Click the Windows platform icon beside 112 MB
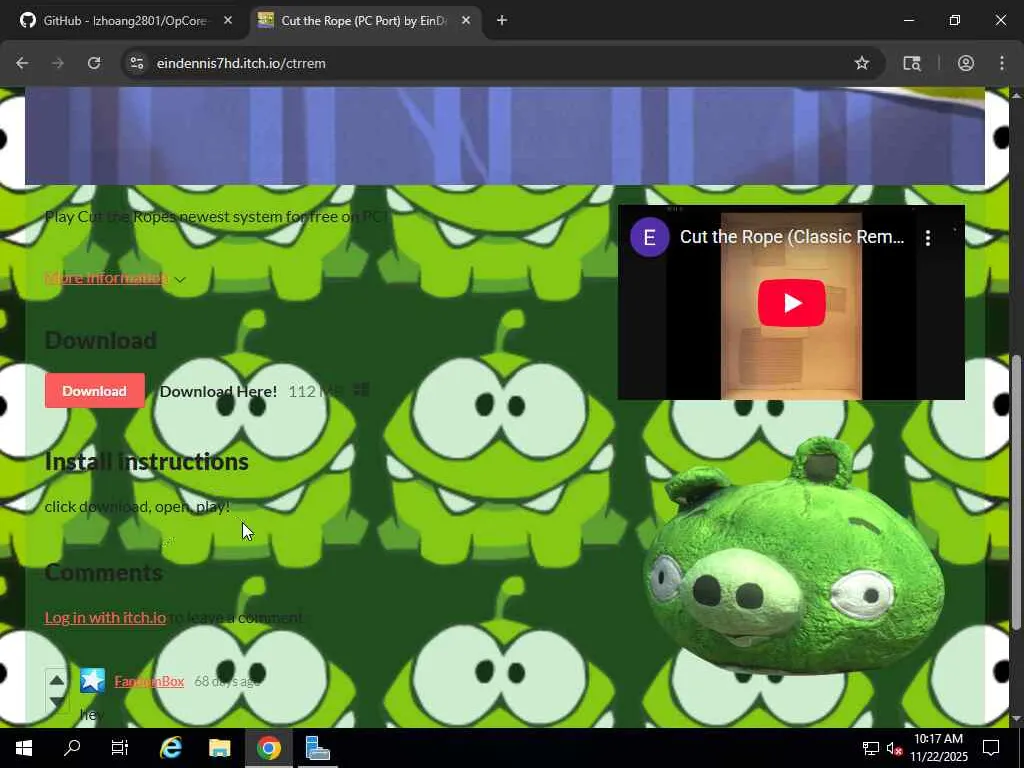Screen dimensions: 1024x768 (x=361, y=391)
